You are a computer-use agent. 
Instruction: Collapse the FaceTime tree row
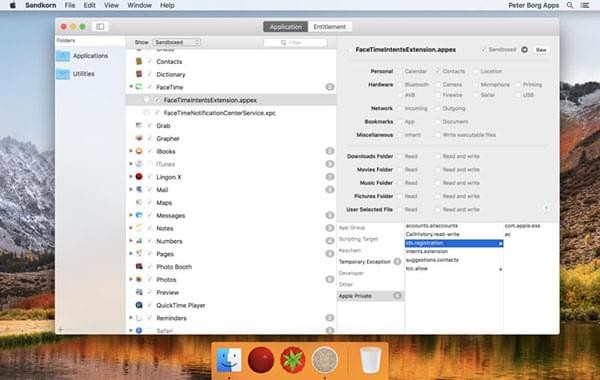[131, 87]
